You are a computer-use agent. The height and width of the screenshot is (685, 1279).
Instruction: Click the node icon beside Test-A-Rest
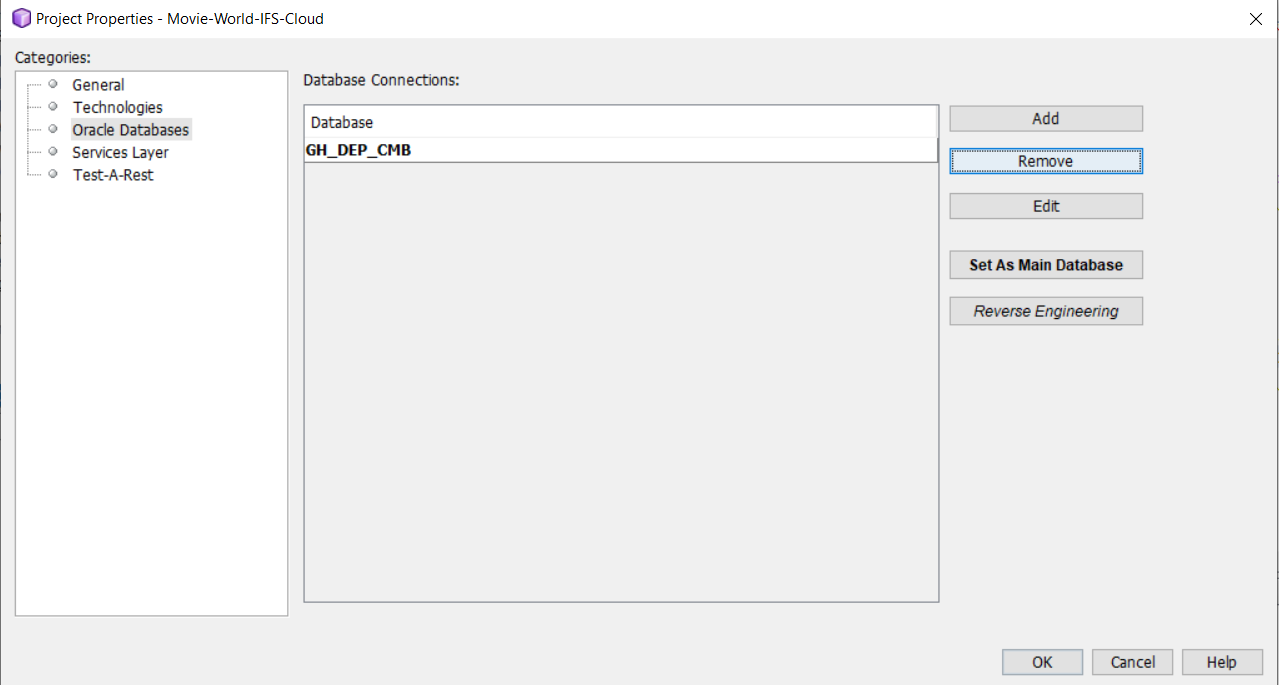pos(52,174)
